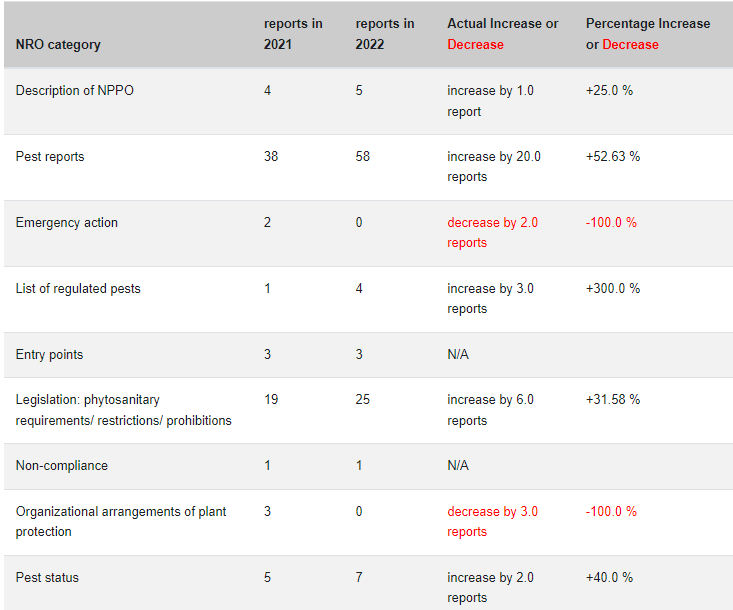This screenshot has width=733, height=610.
Task: Click the '+52.63 %' percentage value
Action: [613, 157]
